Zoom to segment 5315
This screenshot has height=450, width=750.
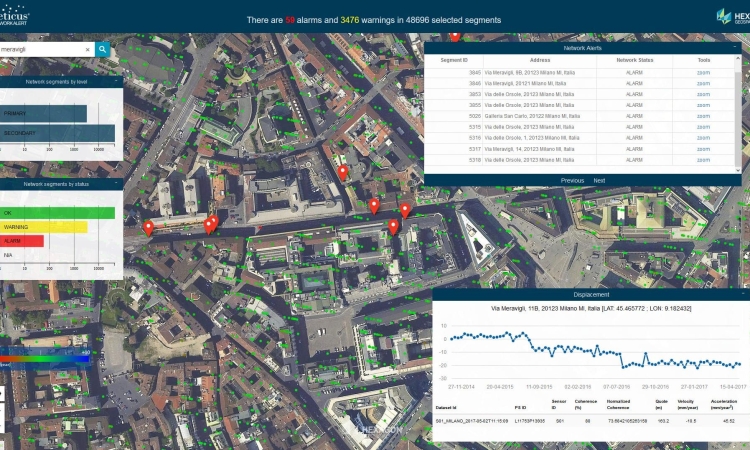pos(703,127)
